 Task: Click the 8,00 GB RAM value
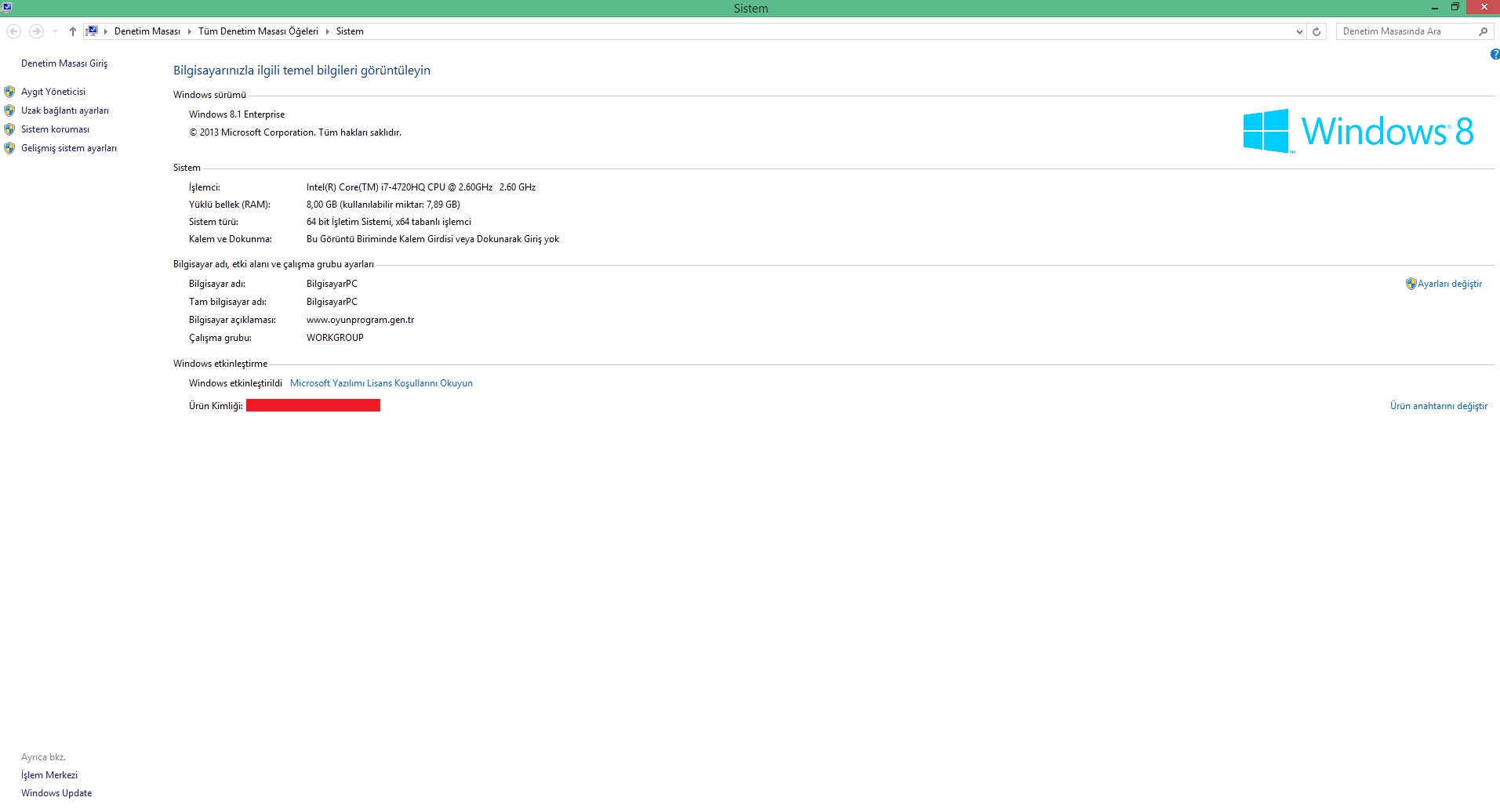coord(383,205)
